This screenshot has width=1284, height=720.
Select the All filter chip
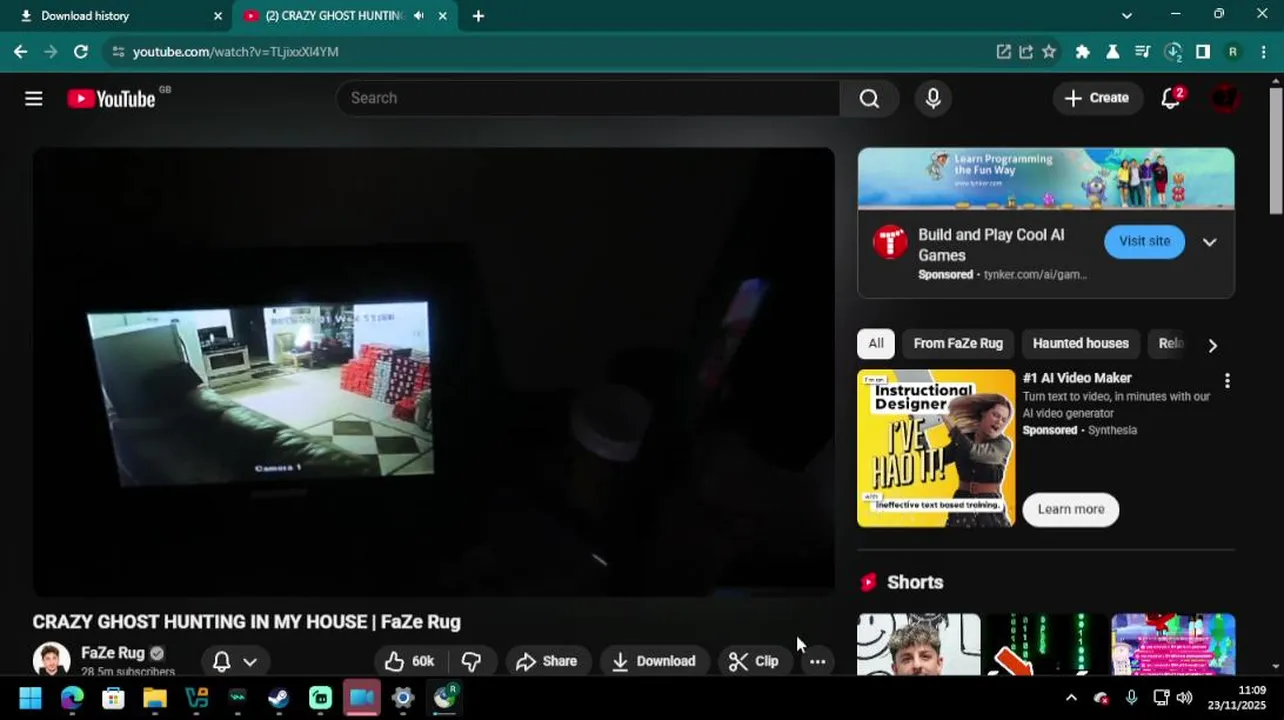(876, 343)
